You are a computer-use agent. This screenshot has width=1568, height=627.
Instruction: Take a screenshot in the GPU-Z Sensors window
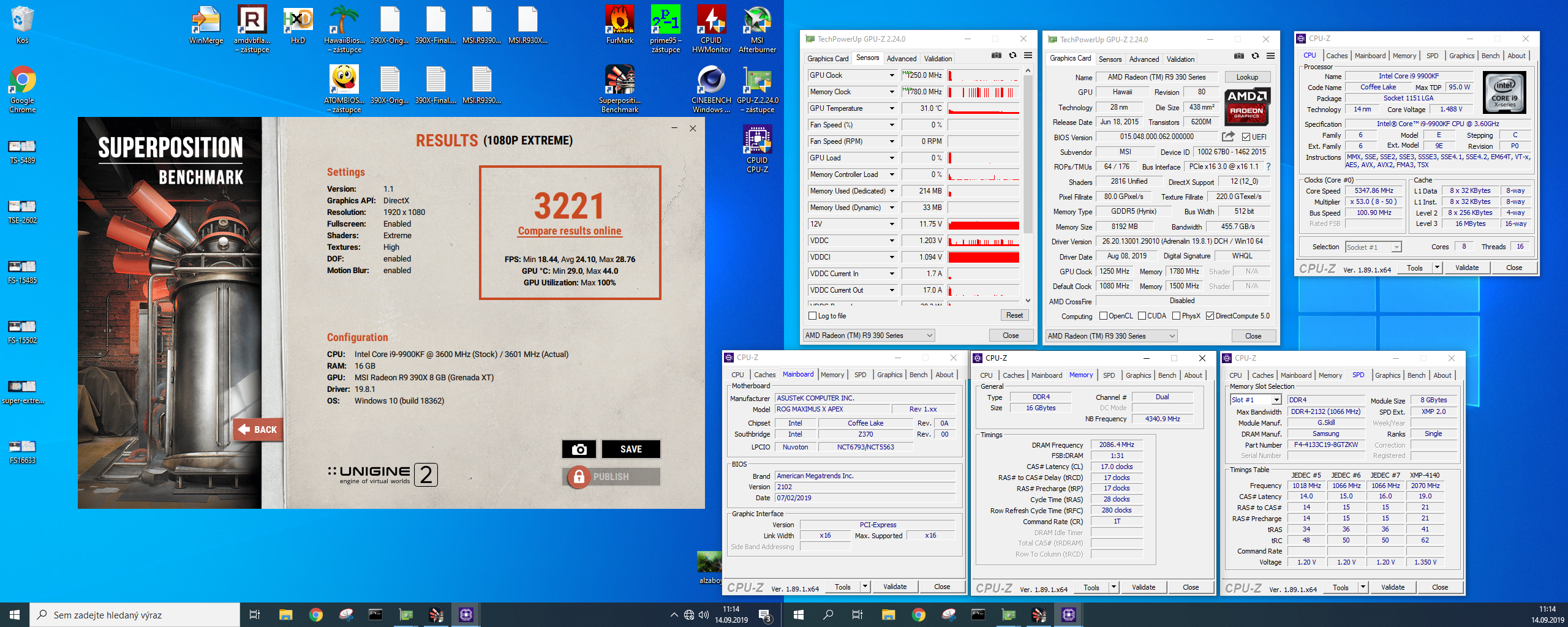[997, 56]
